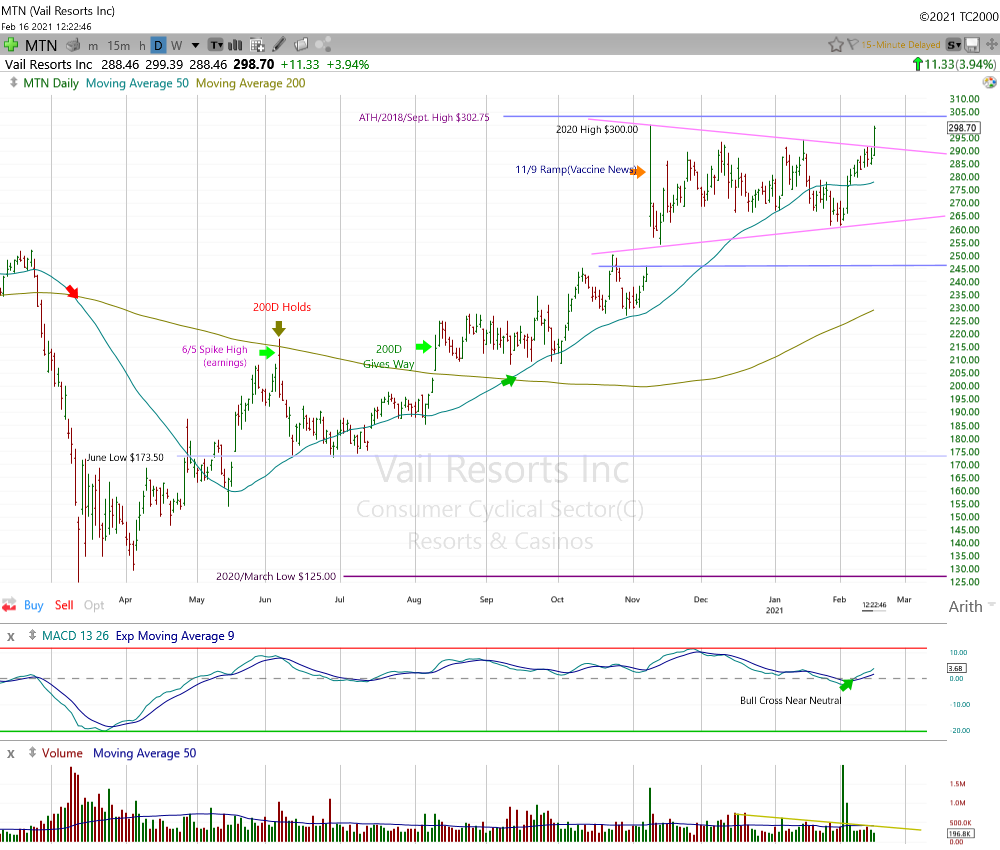Click '11/9 Ramp(Vaccine News)' annotation
Image resolution: width=1000 pixels, height=850 pixels.
(575, 170)
